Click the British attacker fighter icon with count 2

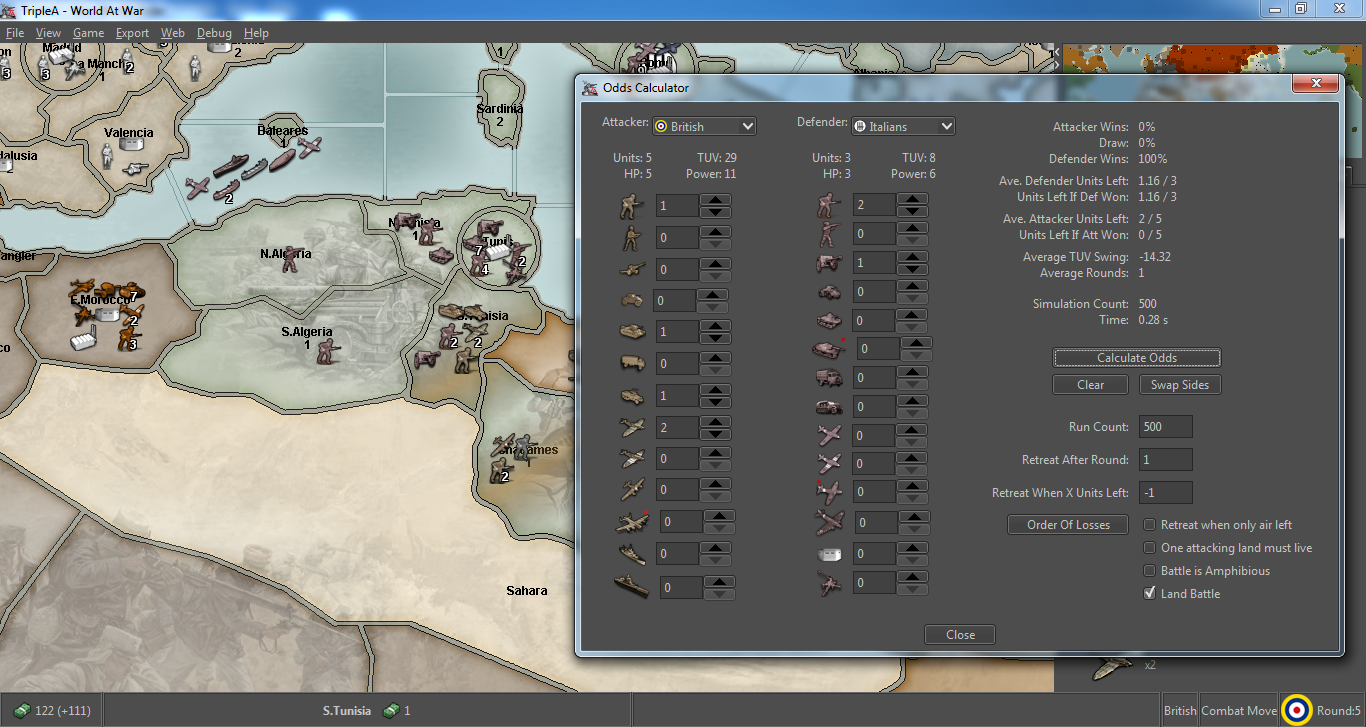click(x=631, y=427)
